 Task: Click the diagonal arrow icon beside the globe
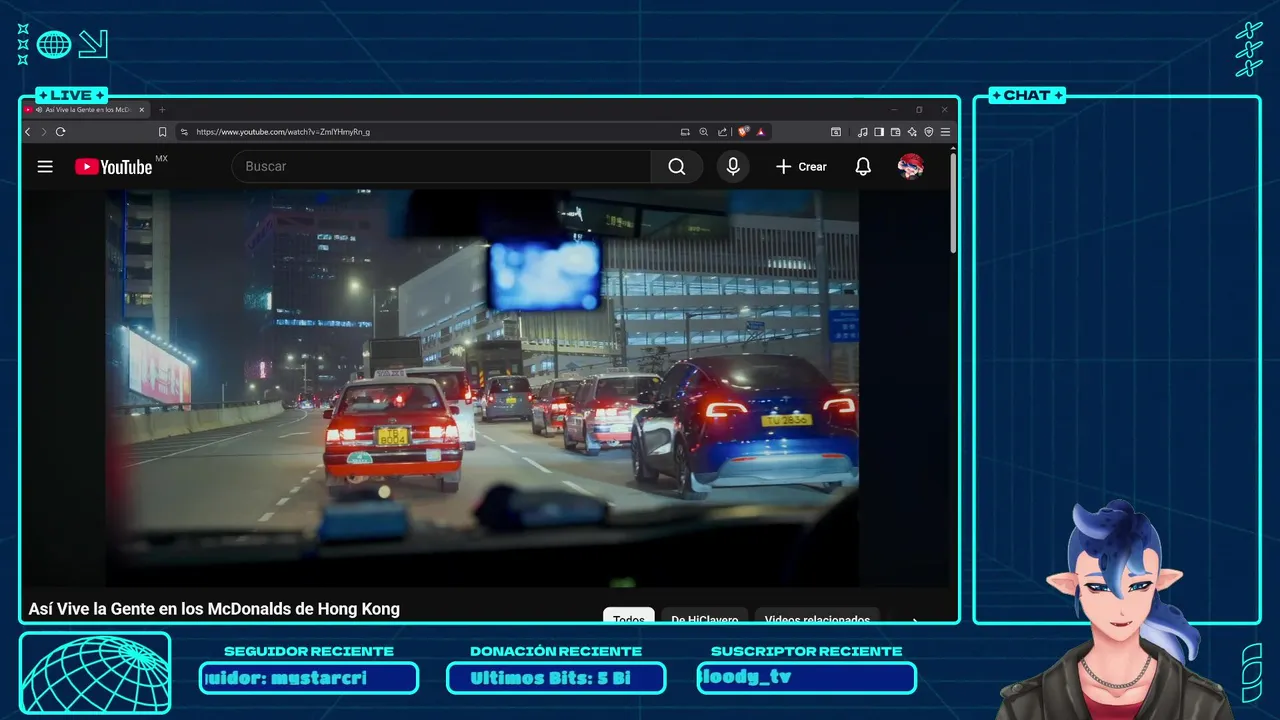pyautogui.click(x=93, y=44)
